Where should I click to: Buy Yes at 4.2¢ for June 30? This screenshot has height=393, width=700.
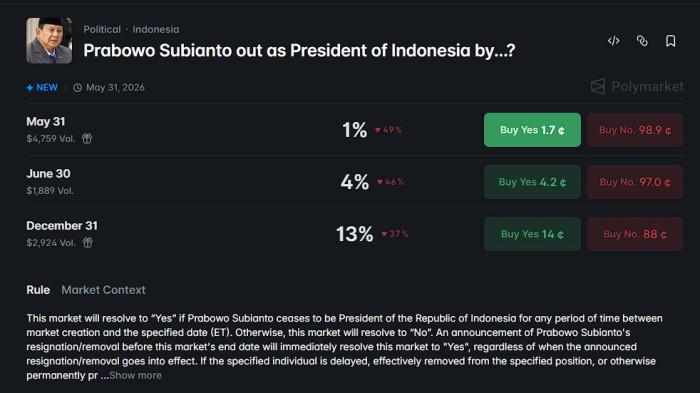(x=532, y=182)
